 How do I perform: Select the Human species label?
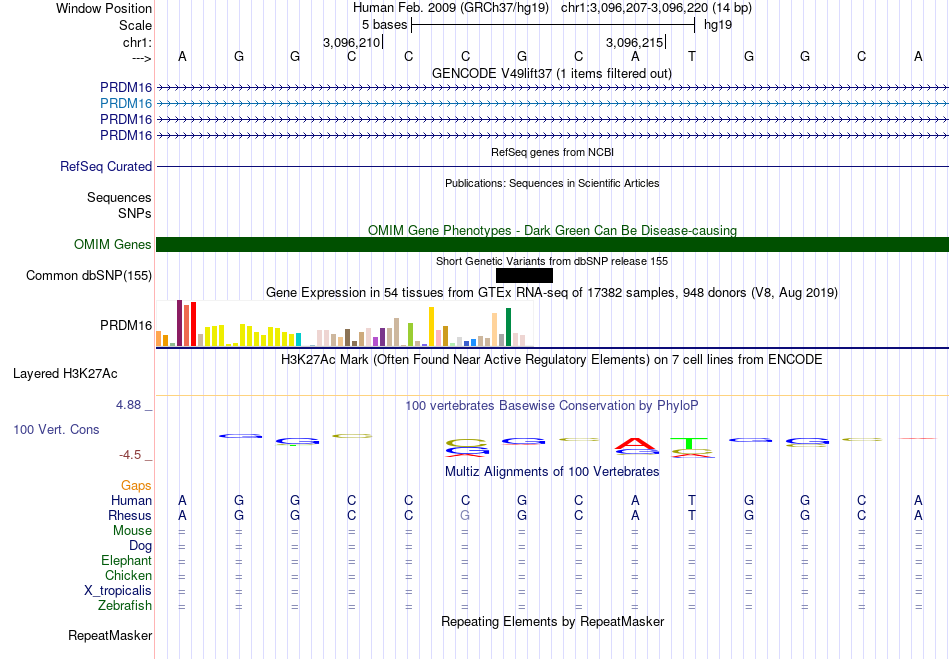131,500
